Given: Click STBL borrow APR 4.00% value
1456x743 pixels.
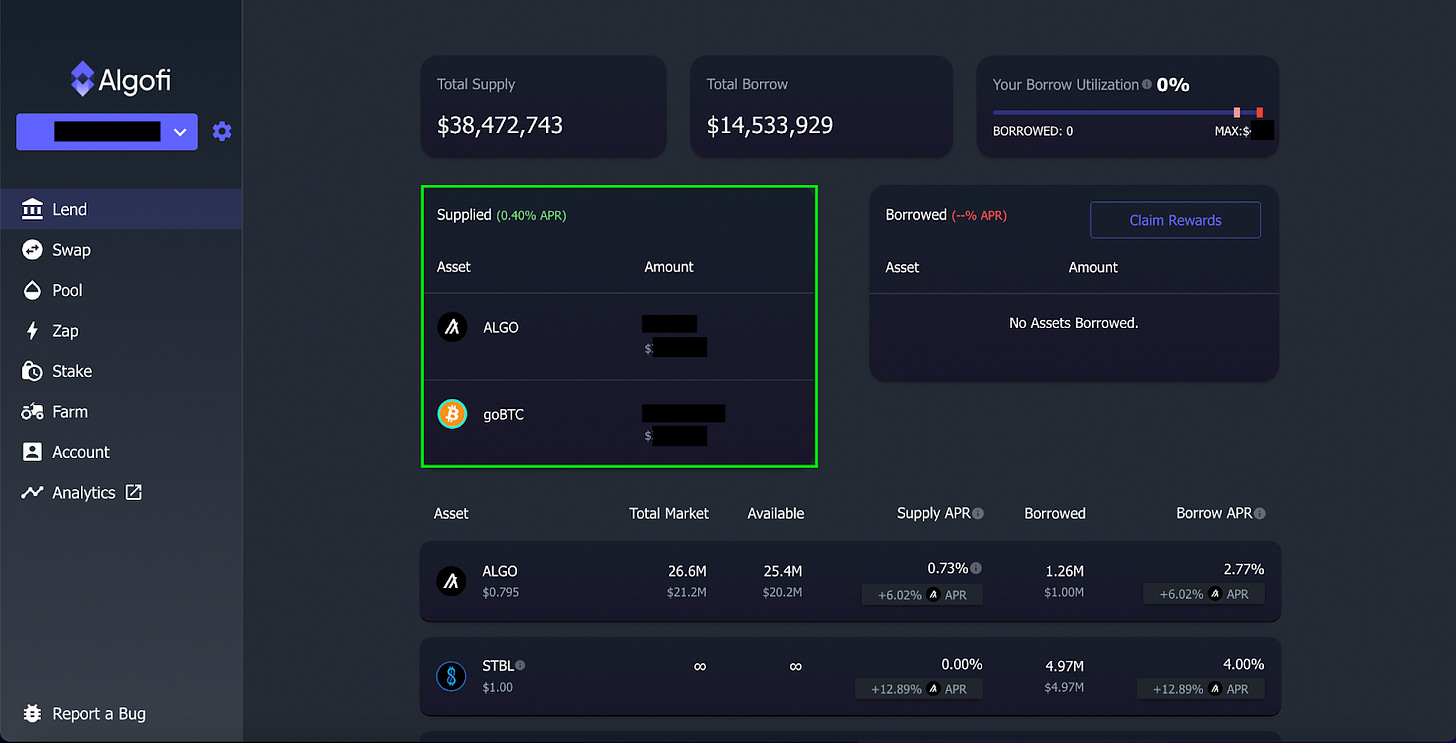Looking at the screenshot, I should (1243, 664).
